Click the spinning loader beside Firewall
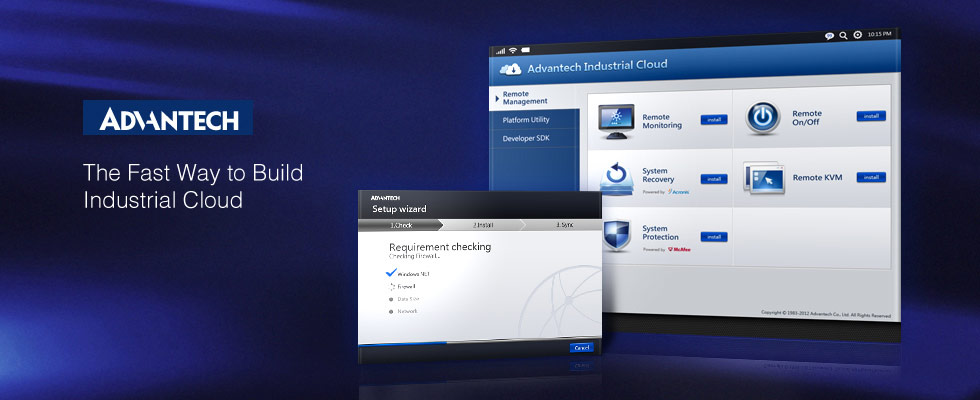 [391, 287]
